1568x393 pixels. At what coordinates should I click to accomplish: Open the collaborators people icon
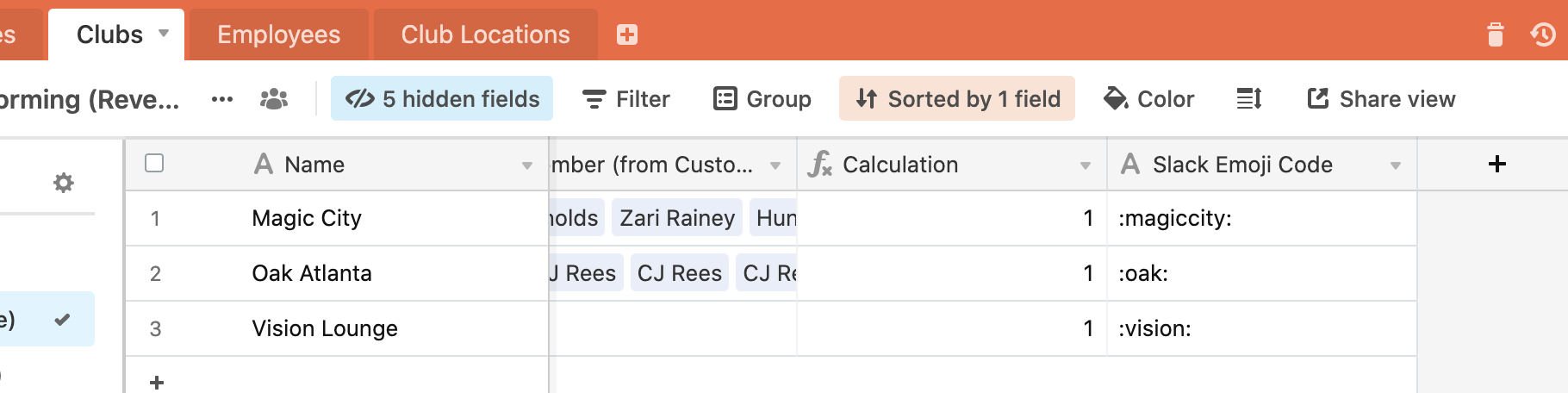tap(274, 99)
